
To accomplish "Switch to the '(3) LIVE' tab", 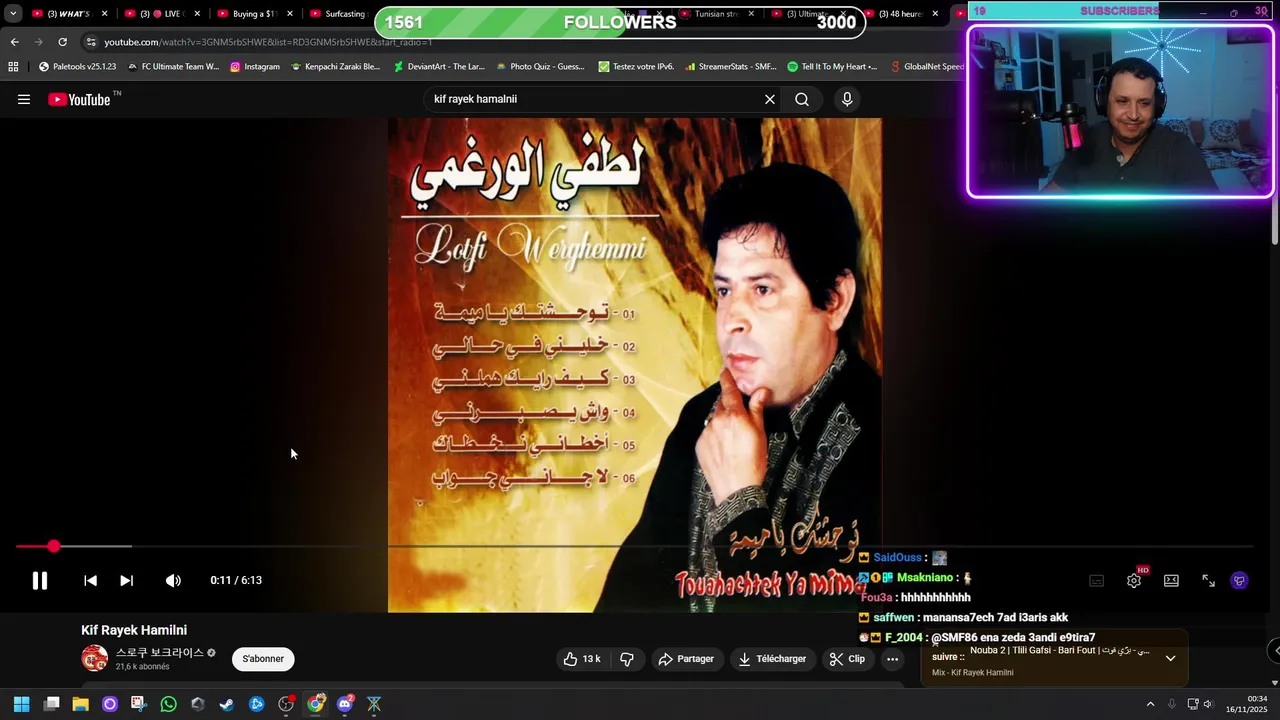I will click(160, 14).
